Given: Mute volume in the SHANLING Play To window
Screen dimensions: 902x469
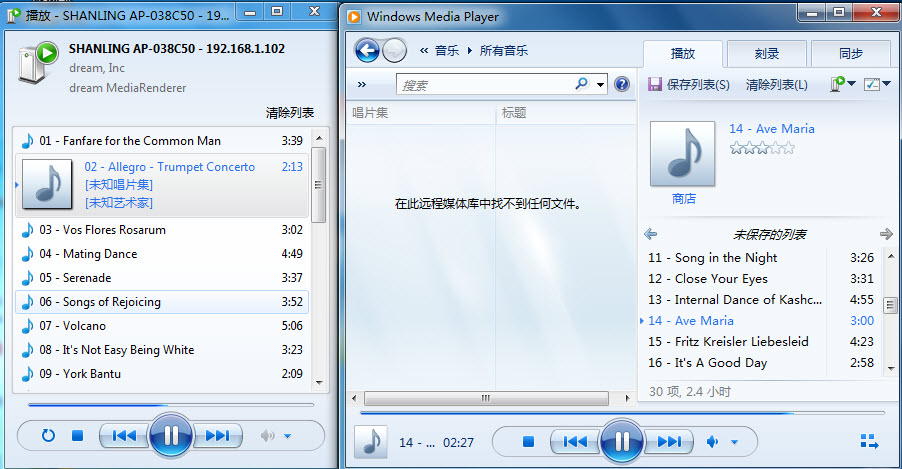Looking at the screenshot, I should pyautogui.click(x=267, y=436).
